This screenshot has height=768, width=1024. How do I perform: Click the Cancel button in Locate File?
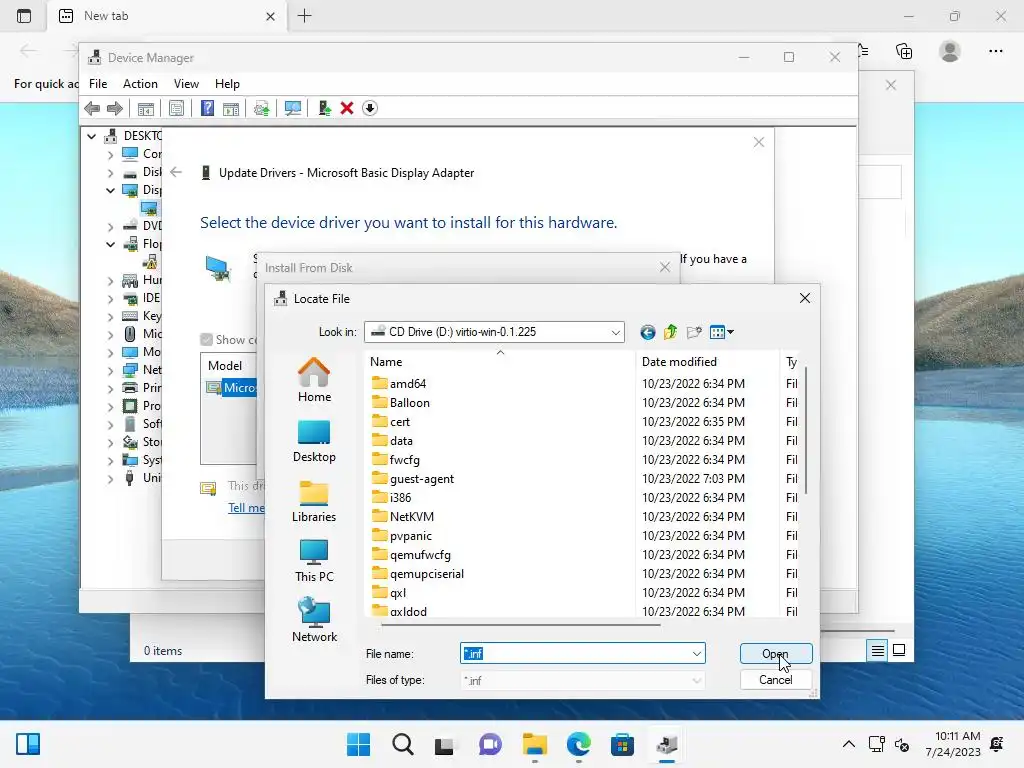(776, 680)
